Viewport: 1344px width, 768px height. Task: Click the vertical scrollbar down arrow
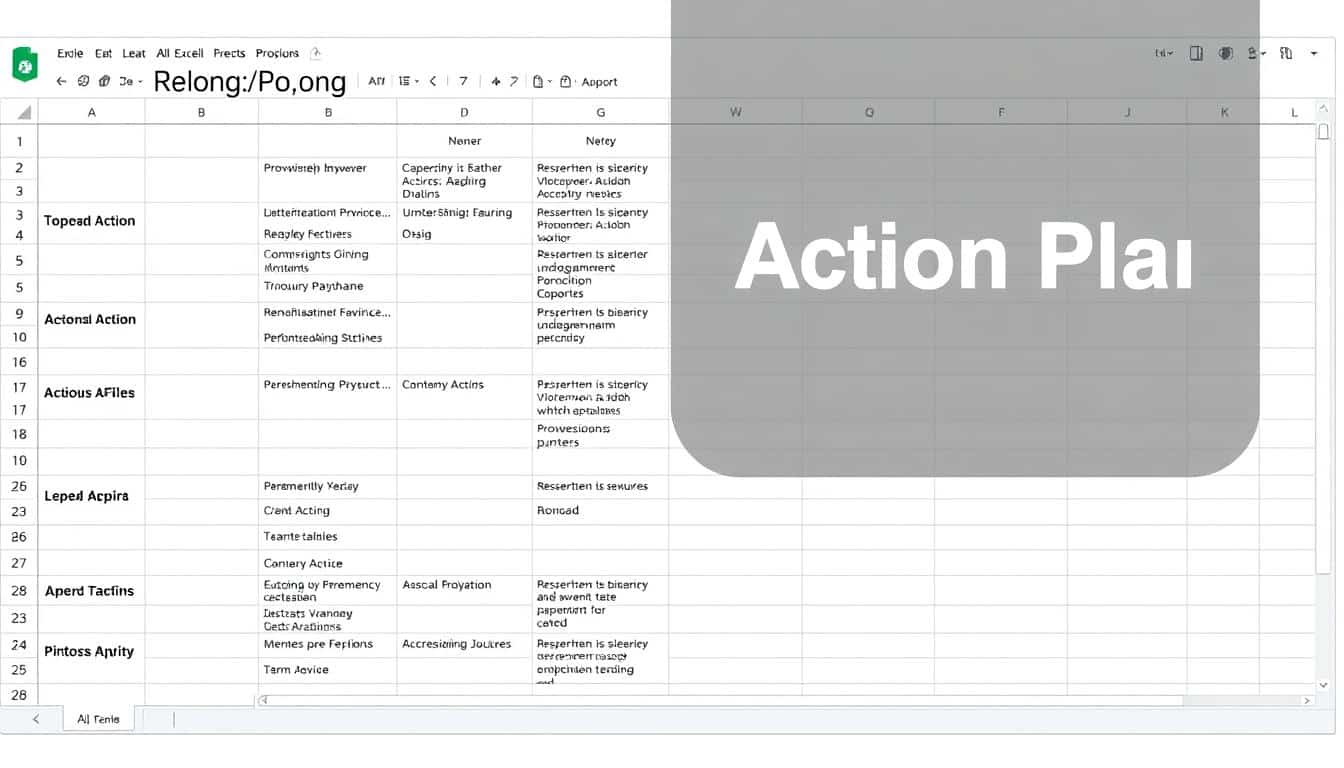coord(1324,685)
